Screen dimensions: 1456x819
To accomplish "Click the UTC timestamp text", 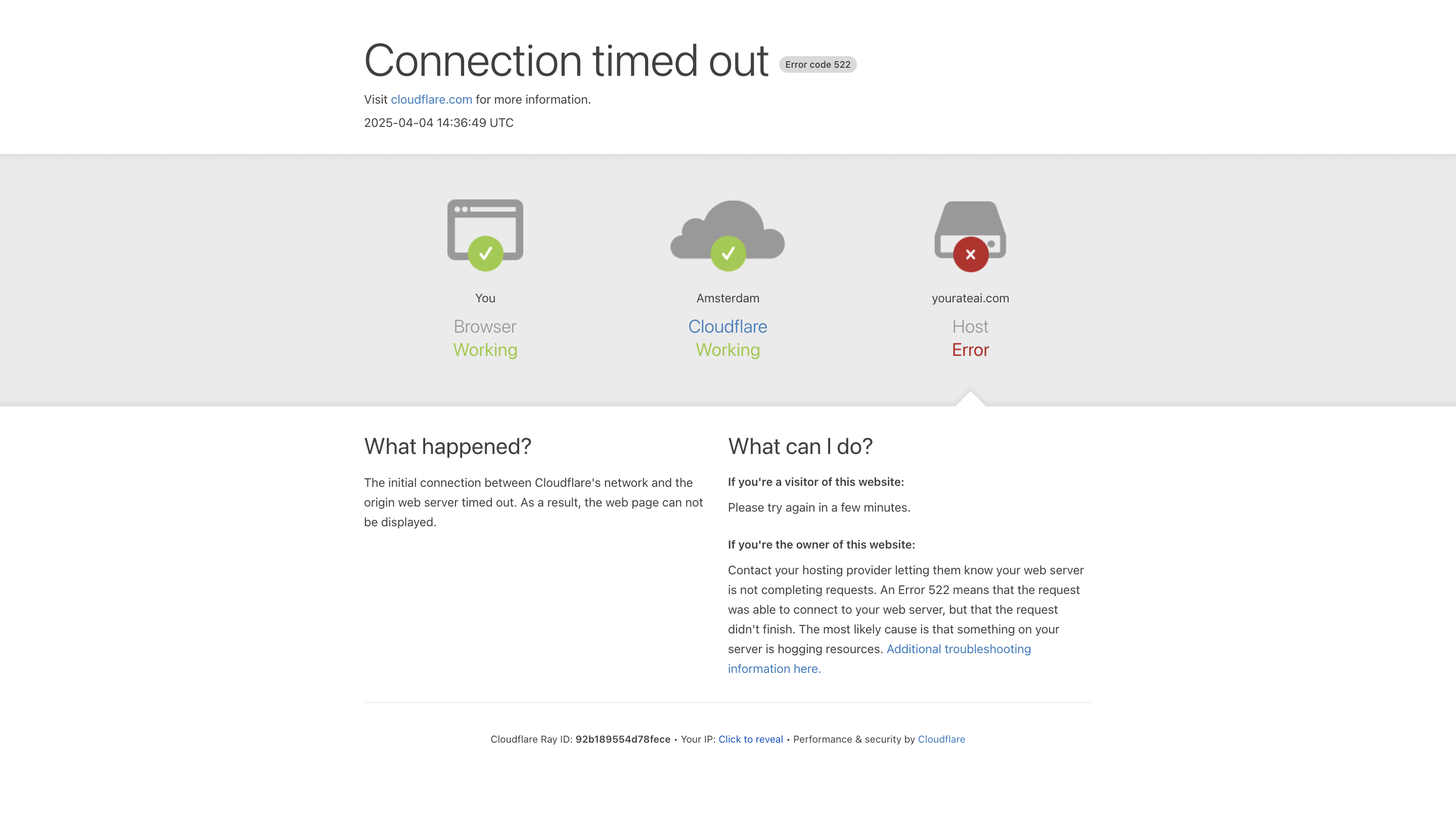I will 439,123.
